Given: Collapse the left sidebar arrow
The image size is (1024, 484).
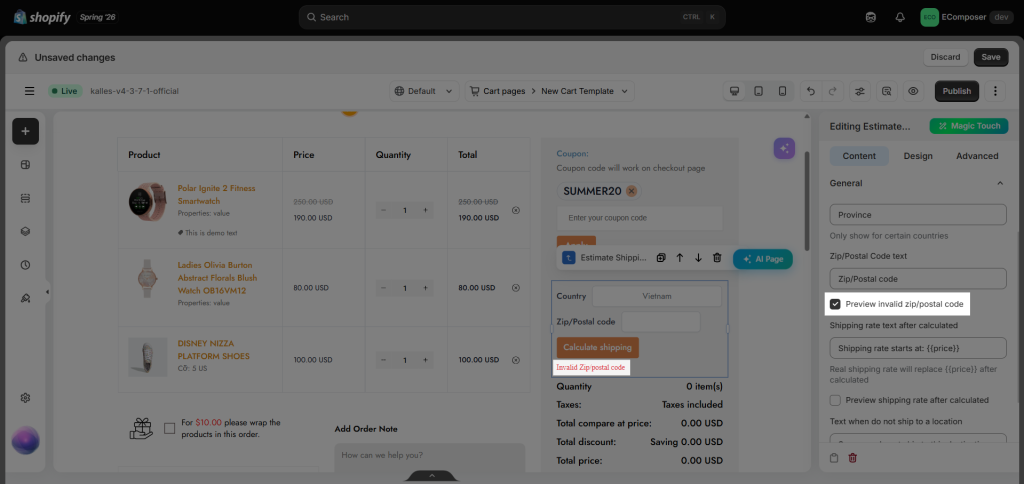Looking at the screenshot, I should [x=47, y=292].
